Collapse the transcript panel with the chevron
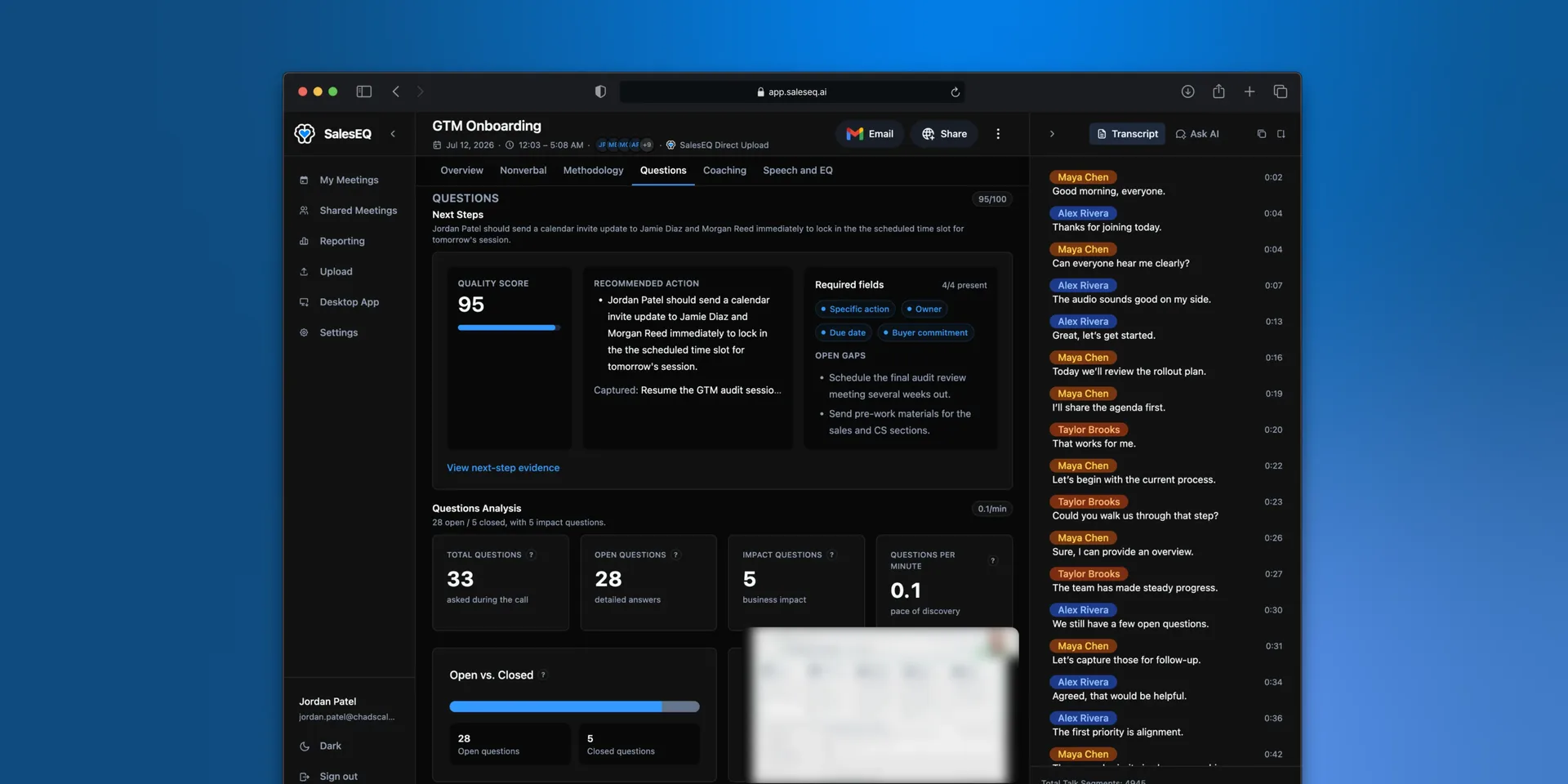This screenshot has width=1568, height=784. (x=1052, y=134)
